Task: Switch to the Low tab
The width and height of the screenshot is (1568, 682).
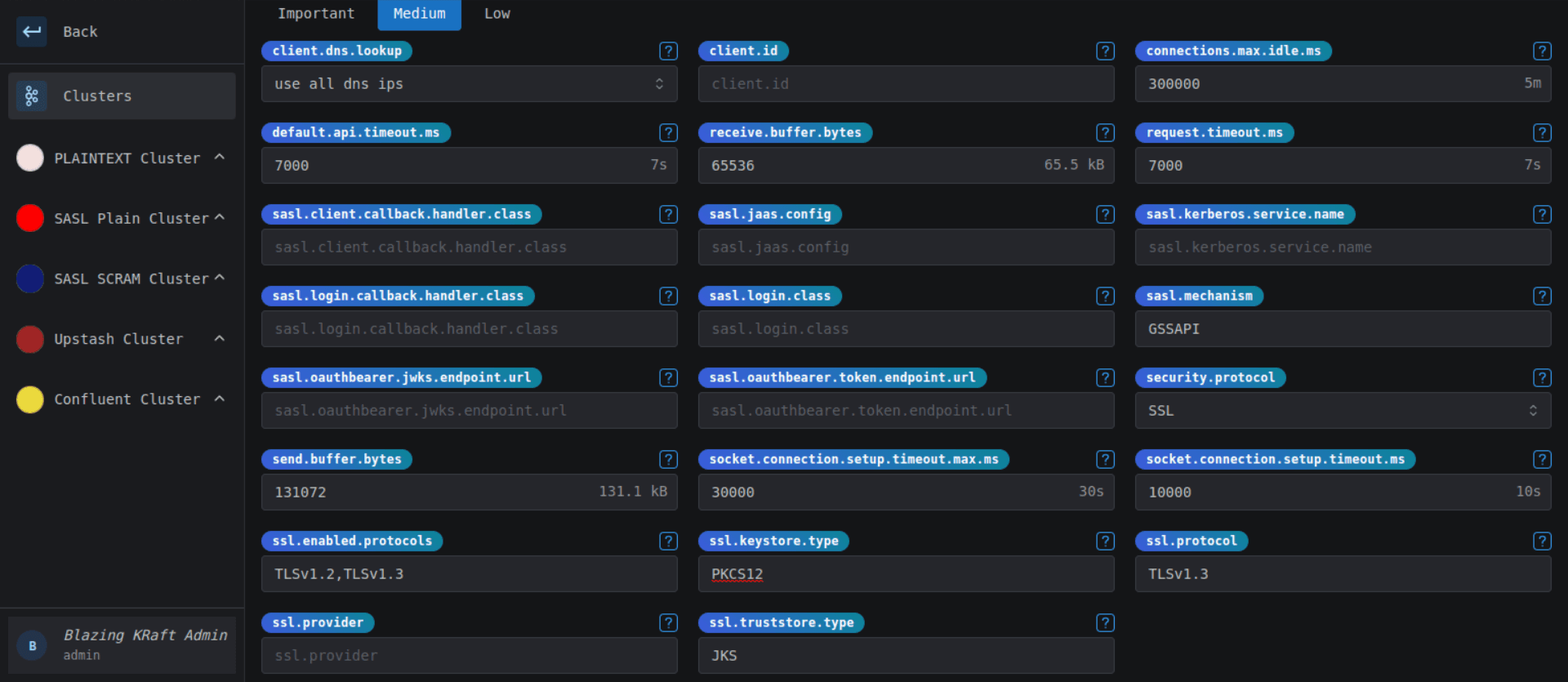Action: (x=497, y=14)
